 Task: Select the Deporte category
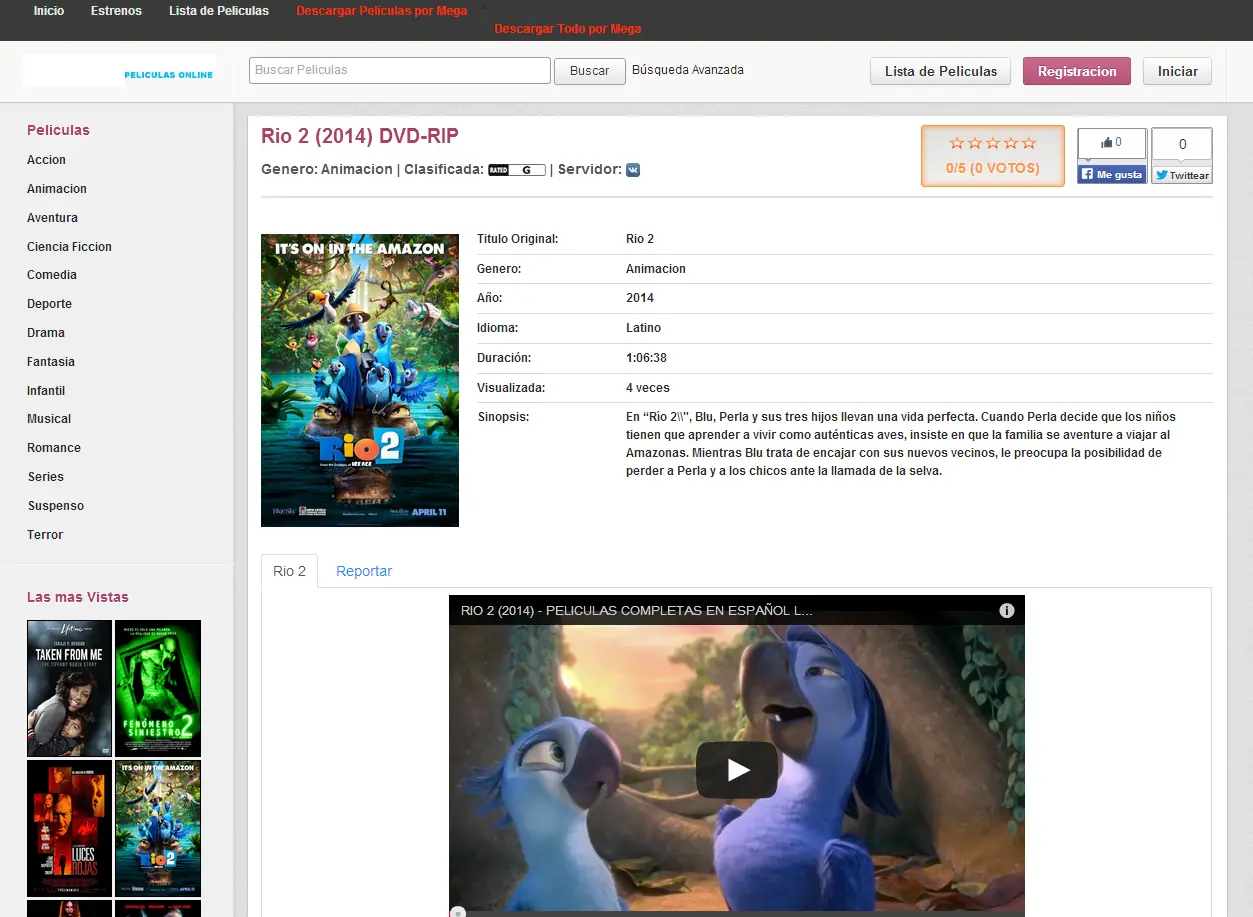49,304
